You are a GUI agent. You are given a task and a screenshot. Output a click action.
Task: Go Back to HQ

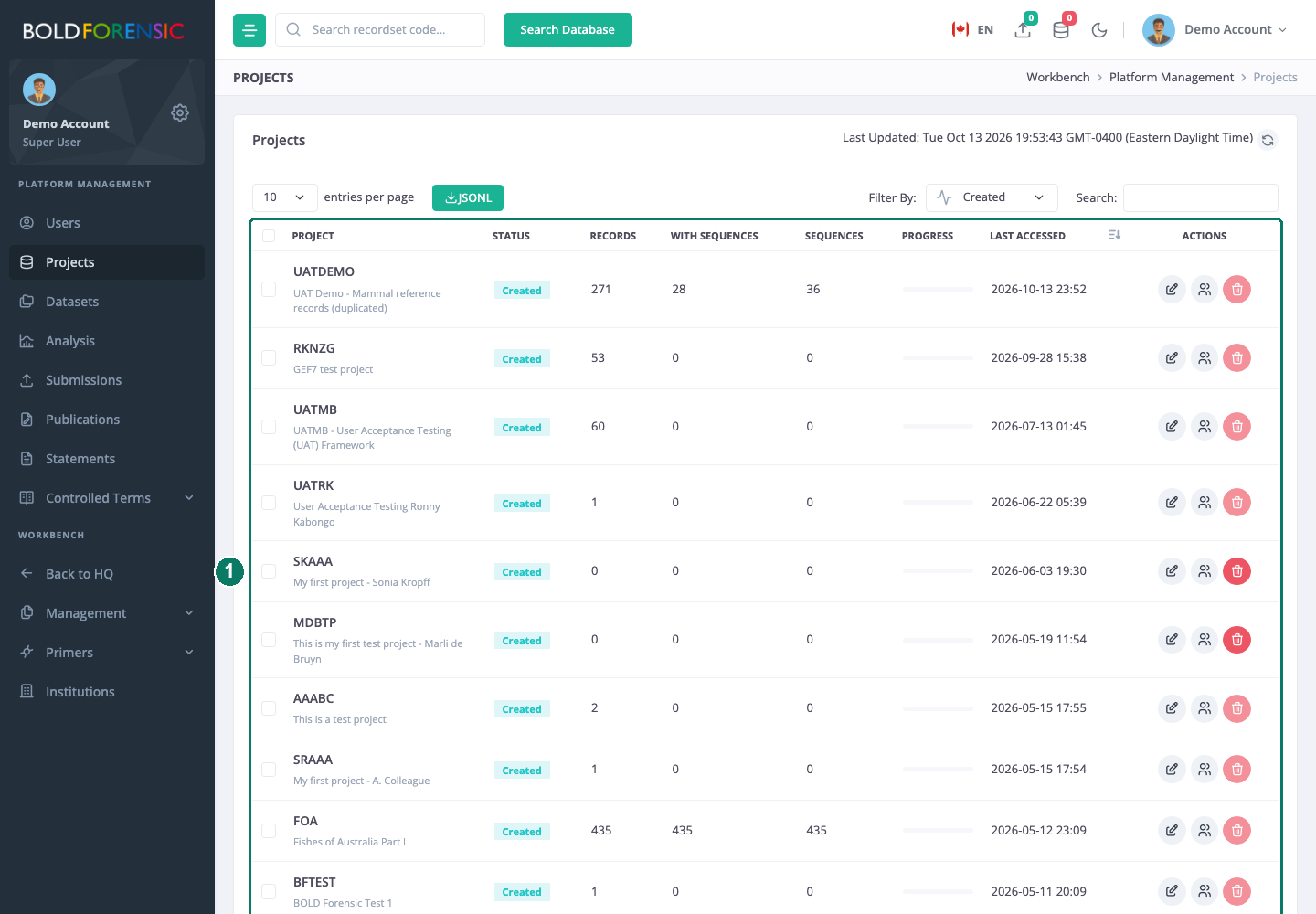(107, 574)
